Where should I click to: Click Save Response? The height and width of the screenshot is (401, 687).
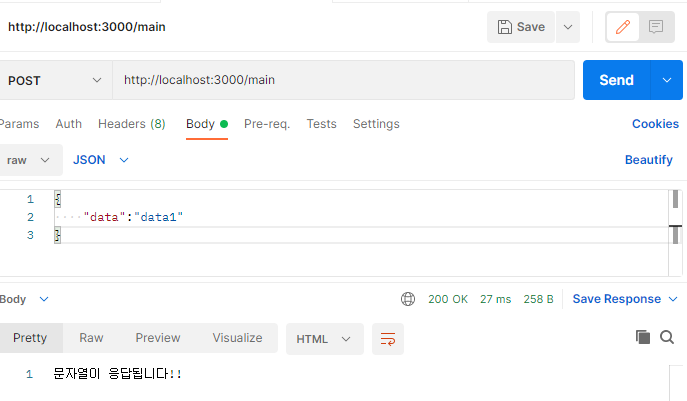[x=616, y=299]
